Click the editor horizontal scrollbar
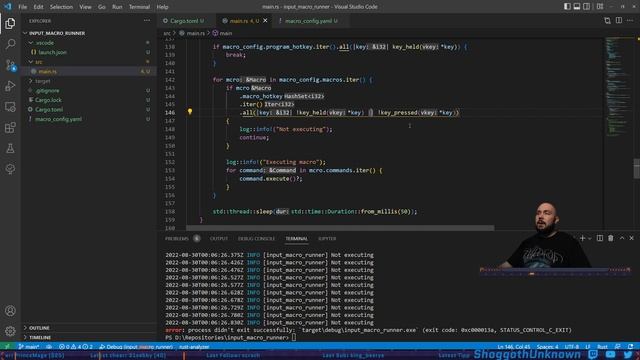640x360 pixels. pos(340,228)
